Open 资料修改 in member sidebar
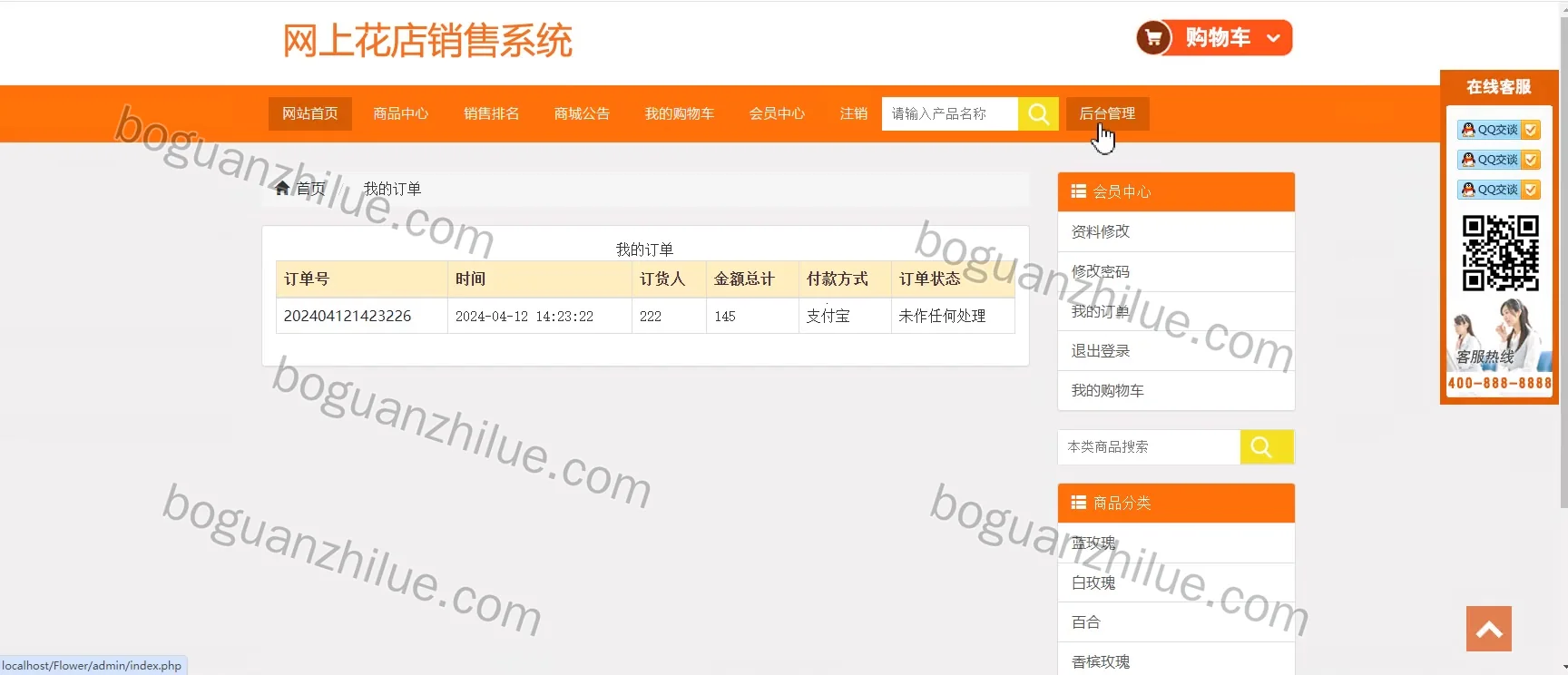Viewport: 1568px width, 675px height. [x=1176, y=231]
